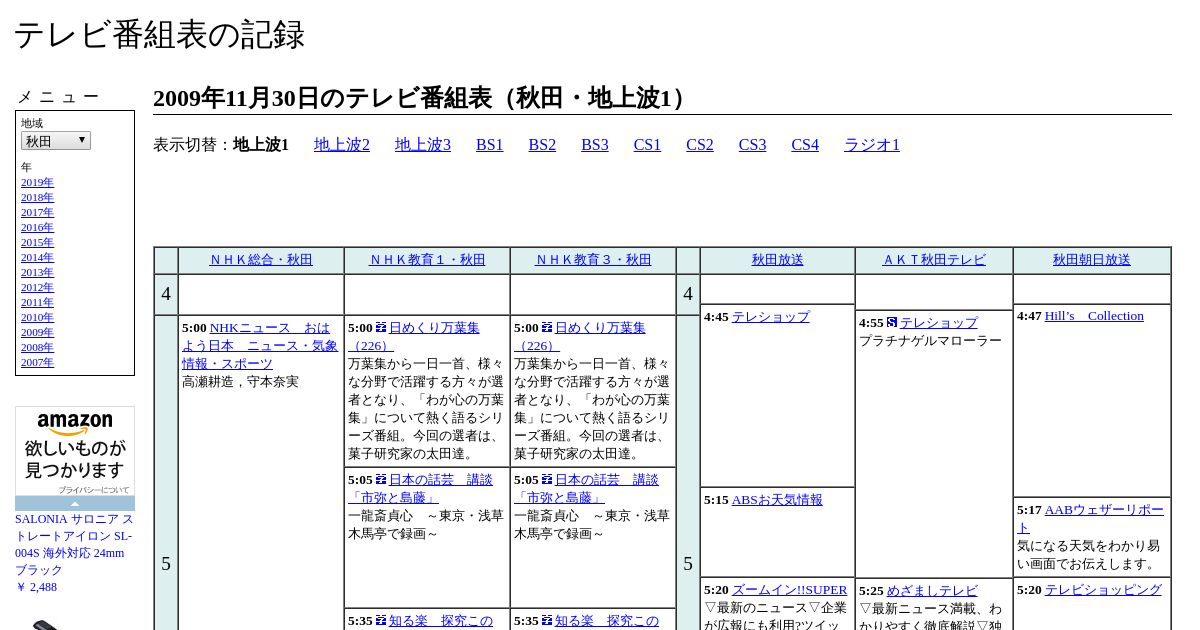Open the 2014年 archive link
The image size is (1200, 630).
point(37,257)
